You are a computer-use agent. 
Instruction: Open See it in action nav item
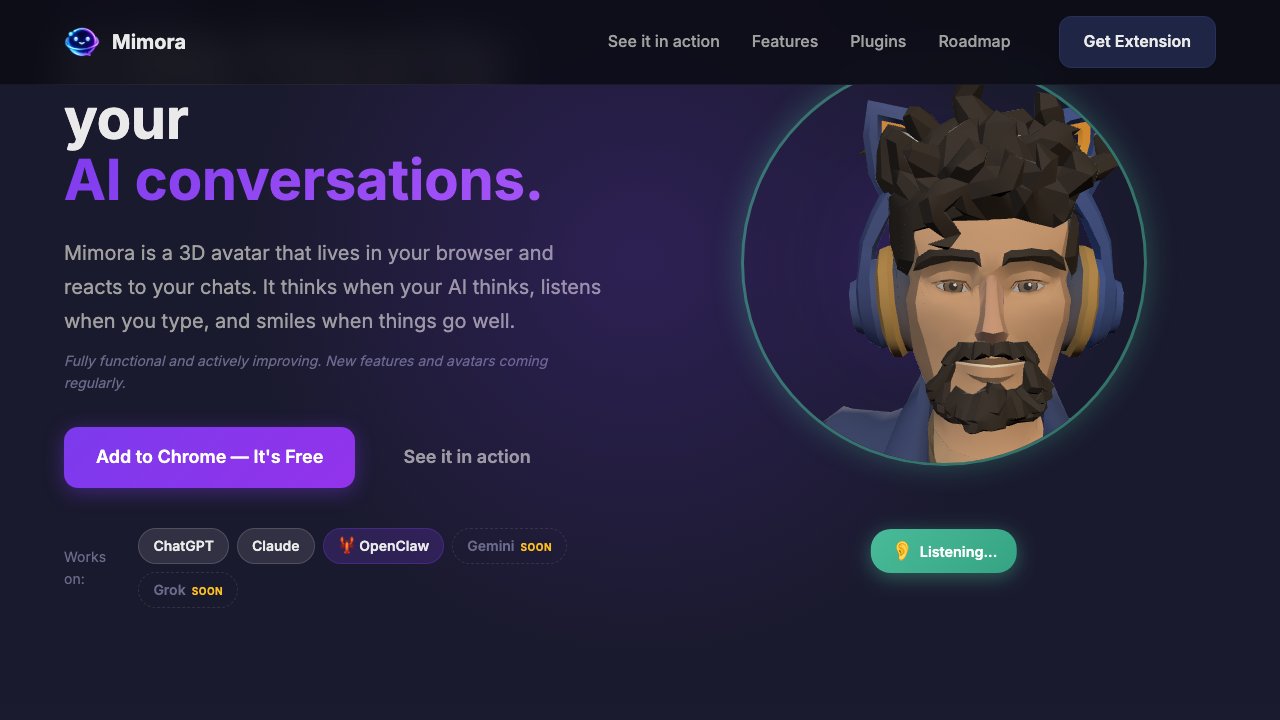pyautogui.click(x=664, y=42)
